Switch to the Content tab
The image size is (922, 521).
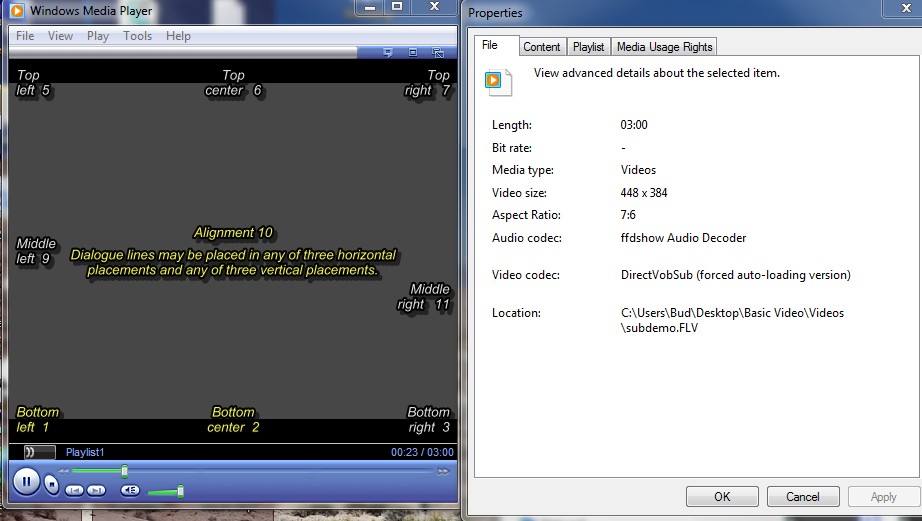(542, 47)
